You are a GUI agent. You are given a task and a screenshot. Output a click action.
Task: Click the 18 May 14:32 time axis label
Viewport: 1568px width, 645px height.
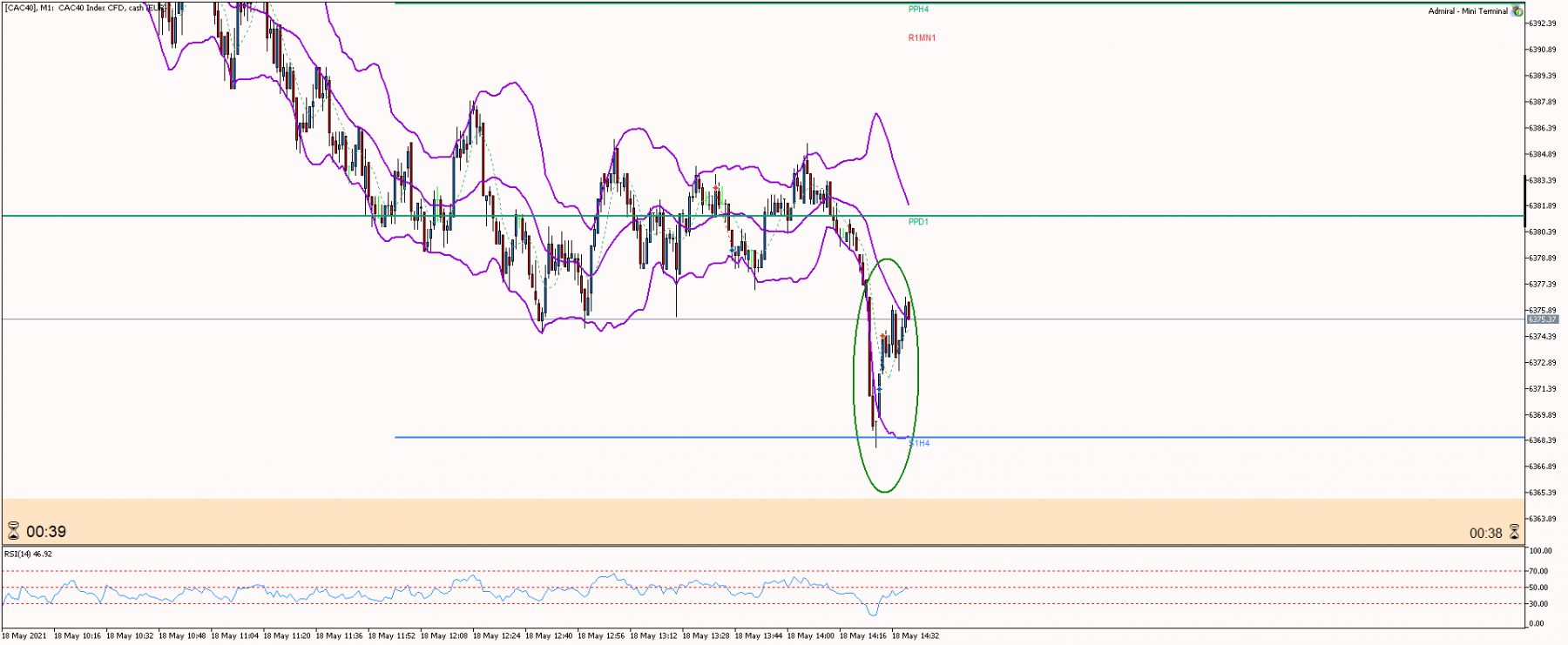click(x=916, y=635)
